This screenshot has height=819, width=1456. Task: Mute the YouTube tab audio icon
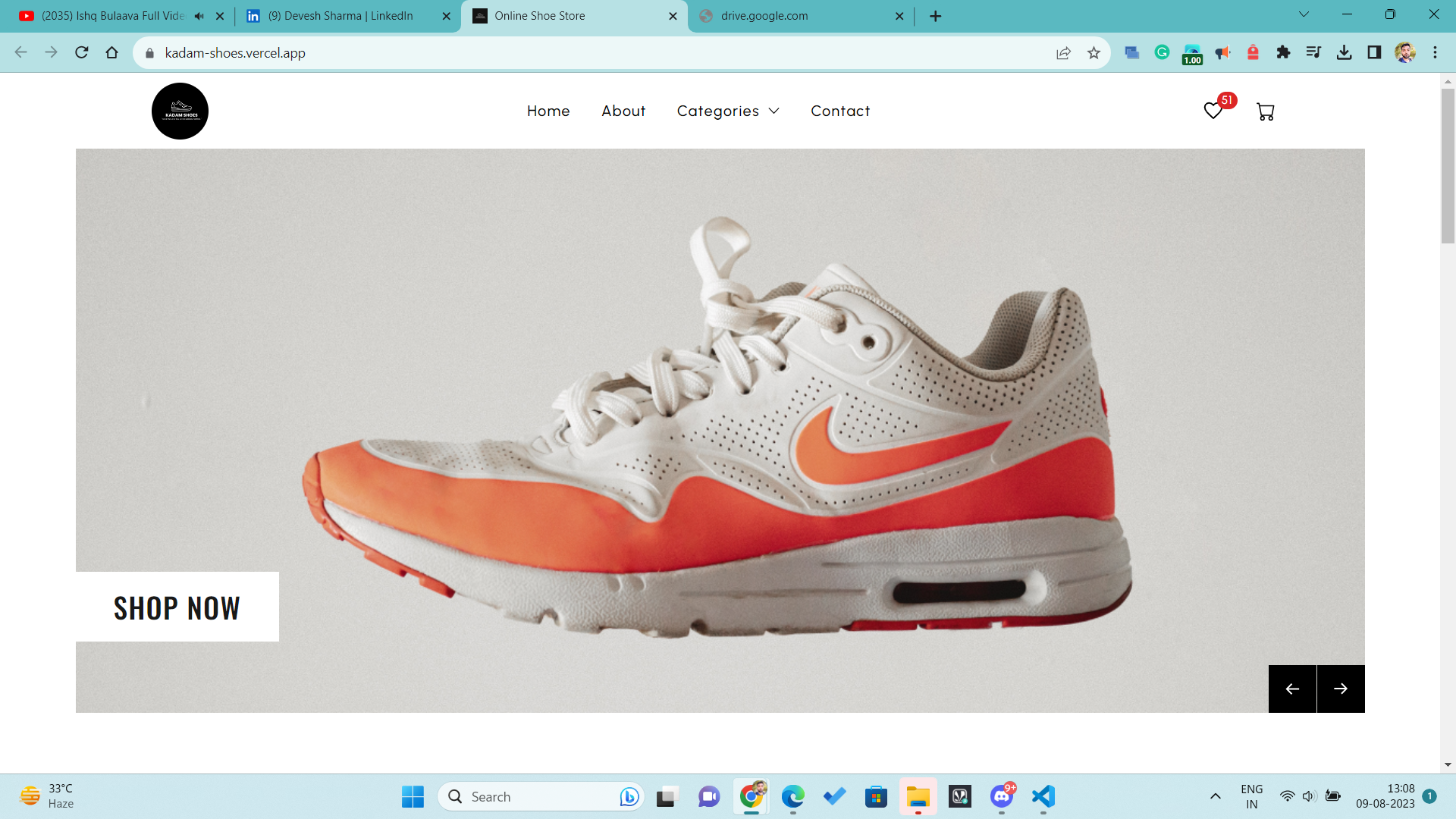[x=199, y=16]
